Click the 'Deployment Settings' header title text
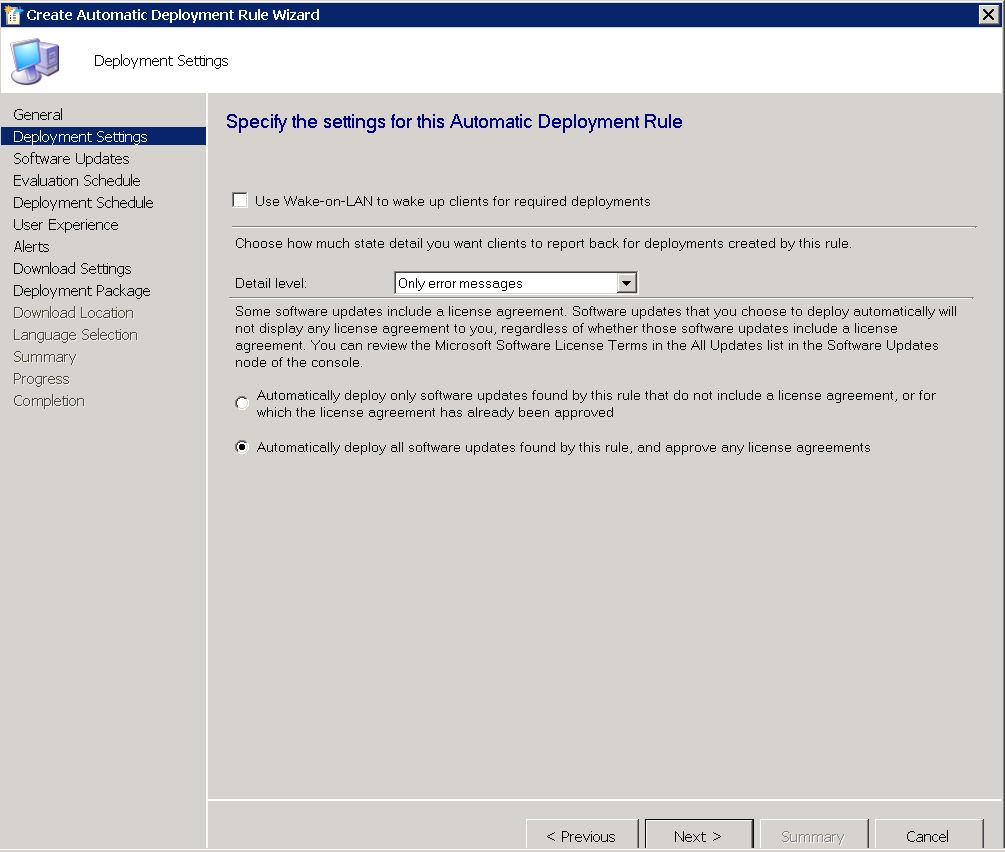This screenshot has height=852, width=1005. point(161,60)
